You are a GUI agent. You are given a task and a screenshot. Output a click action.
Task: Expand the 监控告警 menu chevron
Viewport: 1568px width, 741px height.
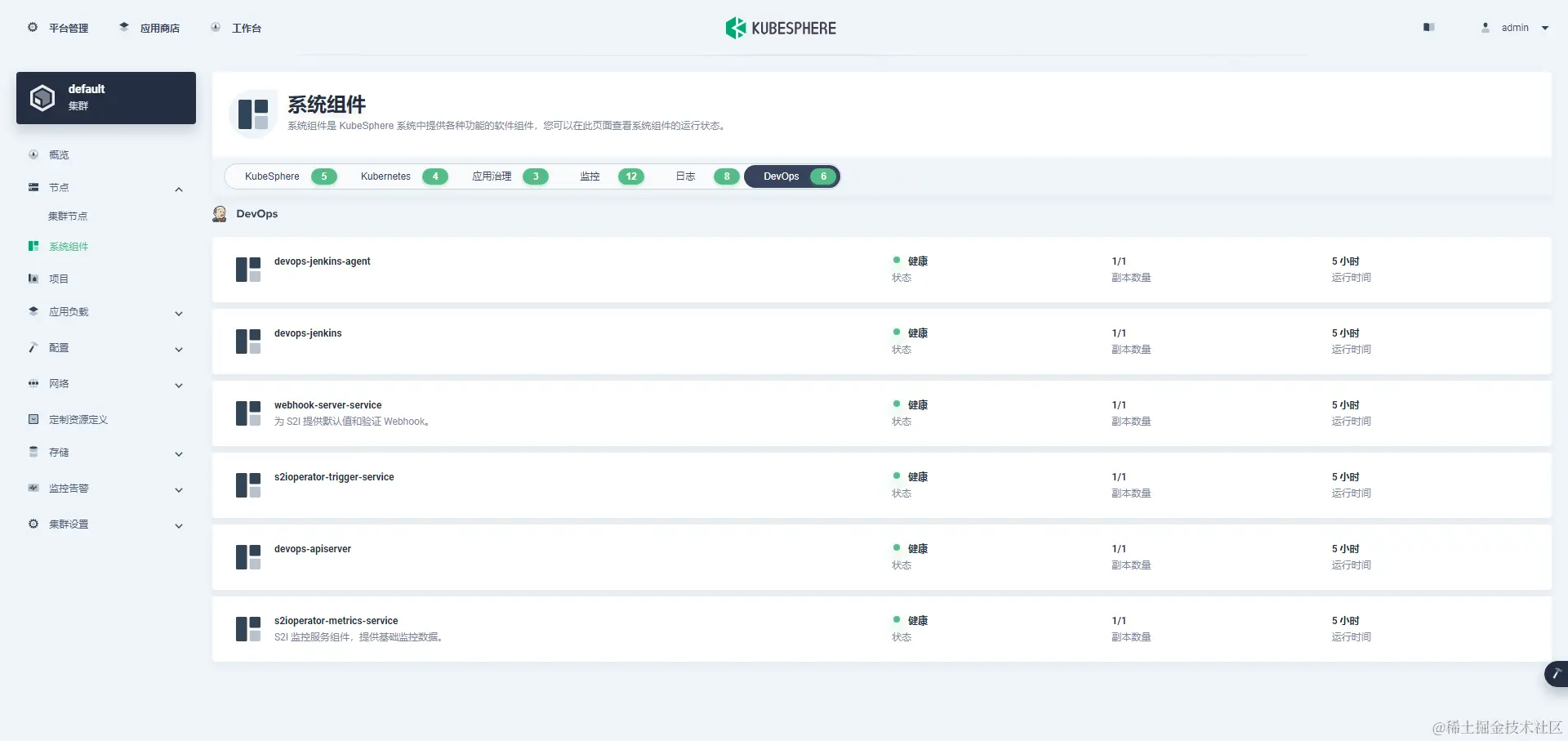point(179,490)
